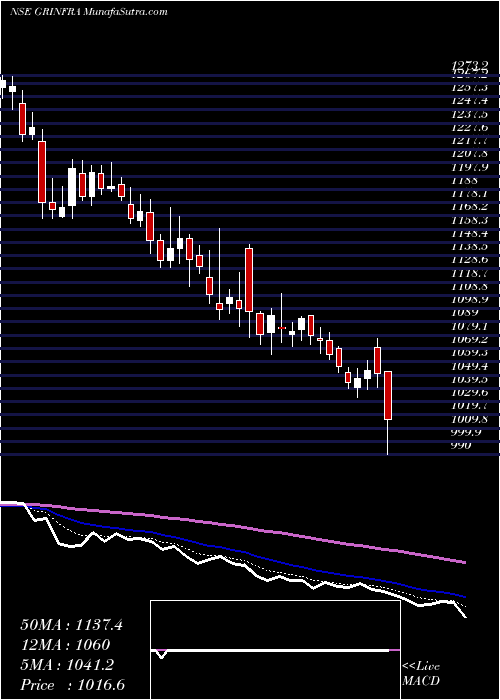This screenshot has height=700, width=500.
Task: Select the 12MA : 1060 value
Action: point(65,645)
